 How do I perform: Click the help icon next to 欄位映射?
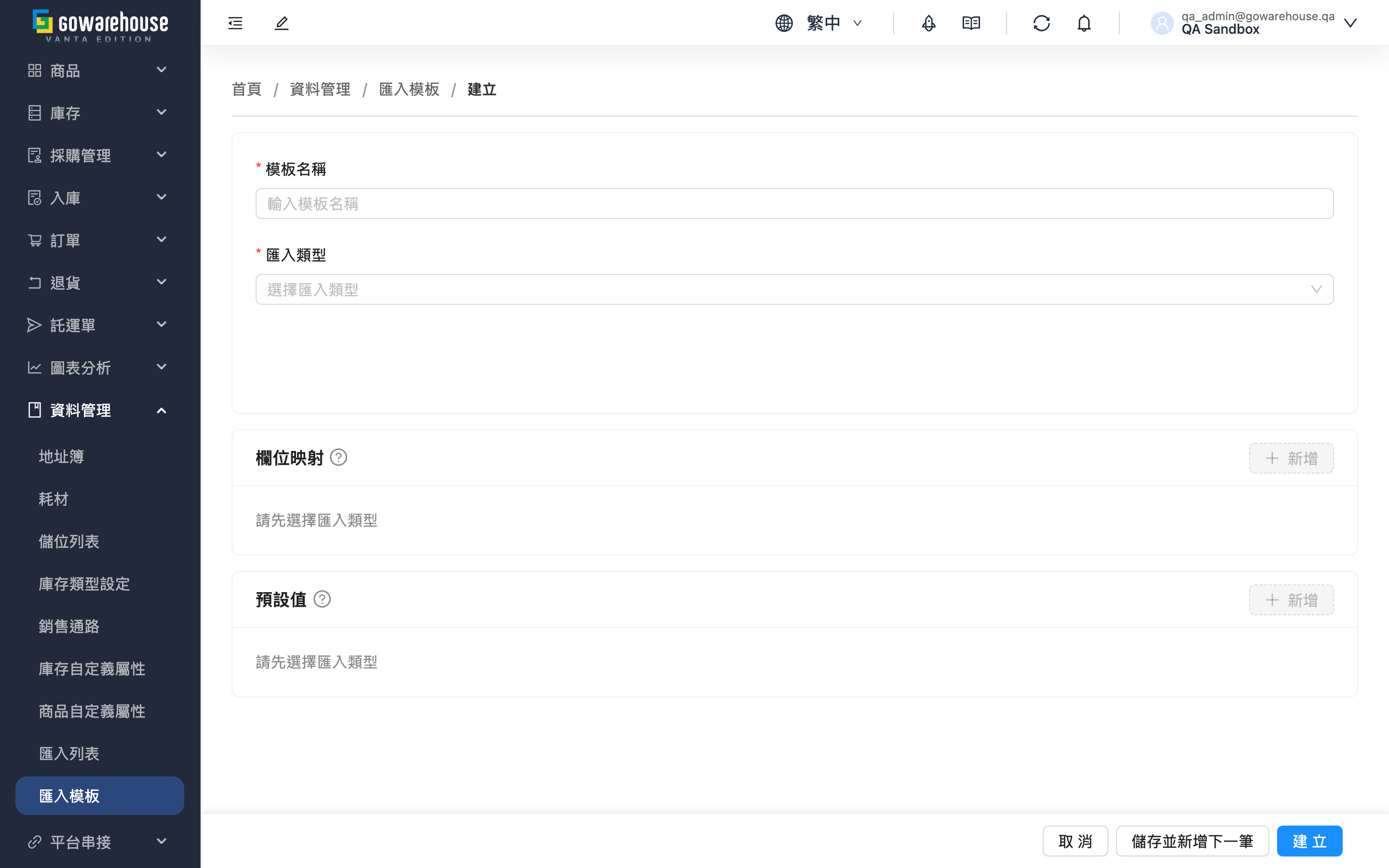point(339,458)
